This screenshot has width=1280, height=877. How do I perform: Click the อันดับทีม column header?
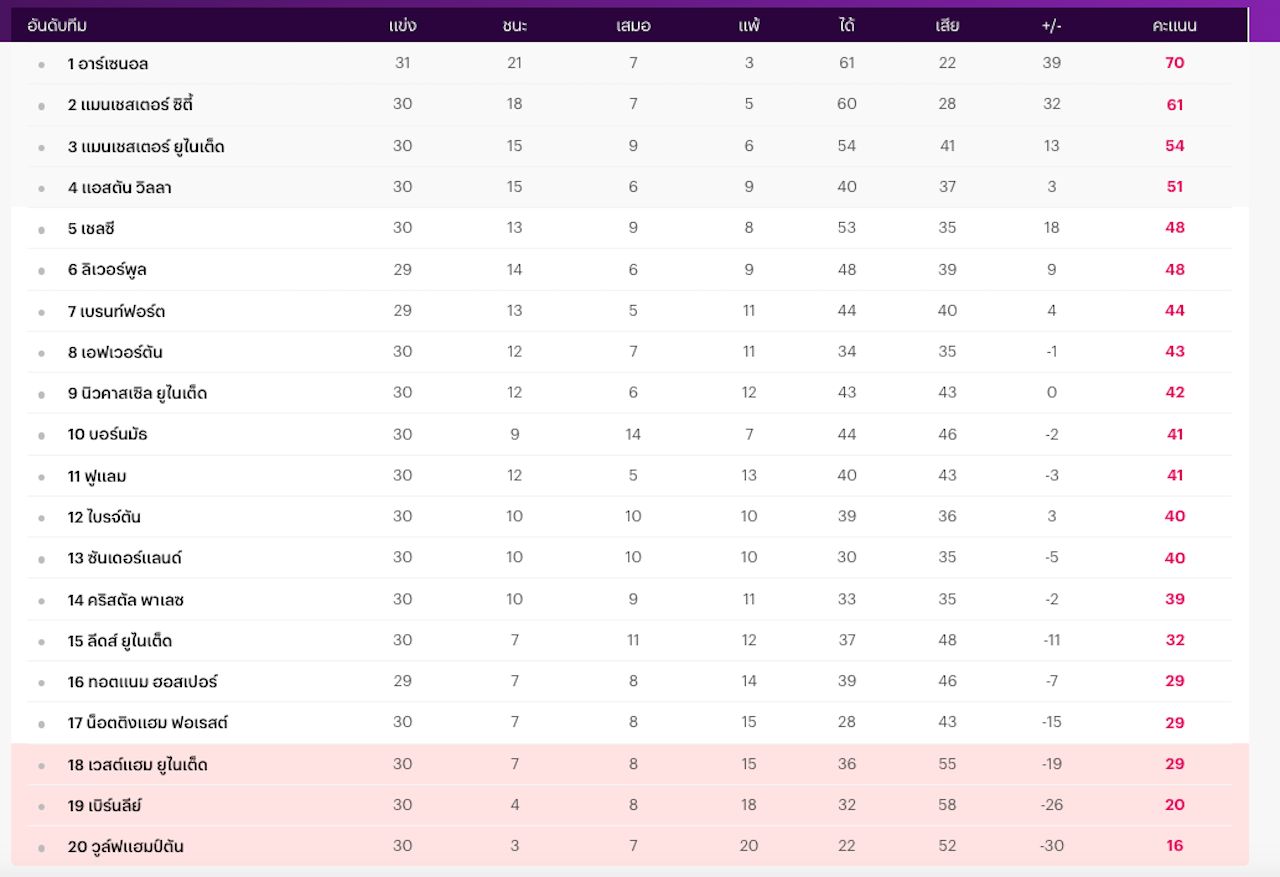(x=57, y=26)
